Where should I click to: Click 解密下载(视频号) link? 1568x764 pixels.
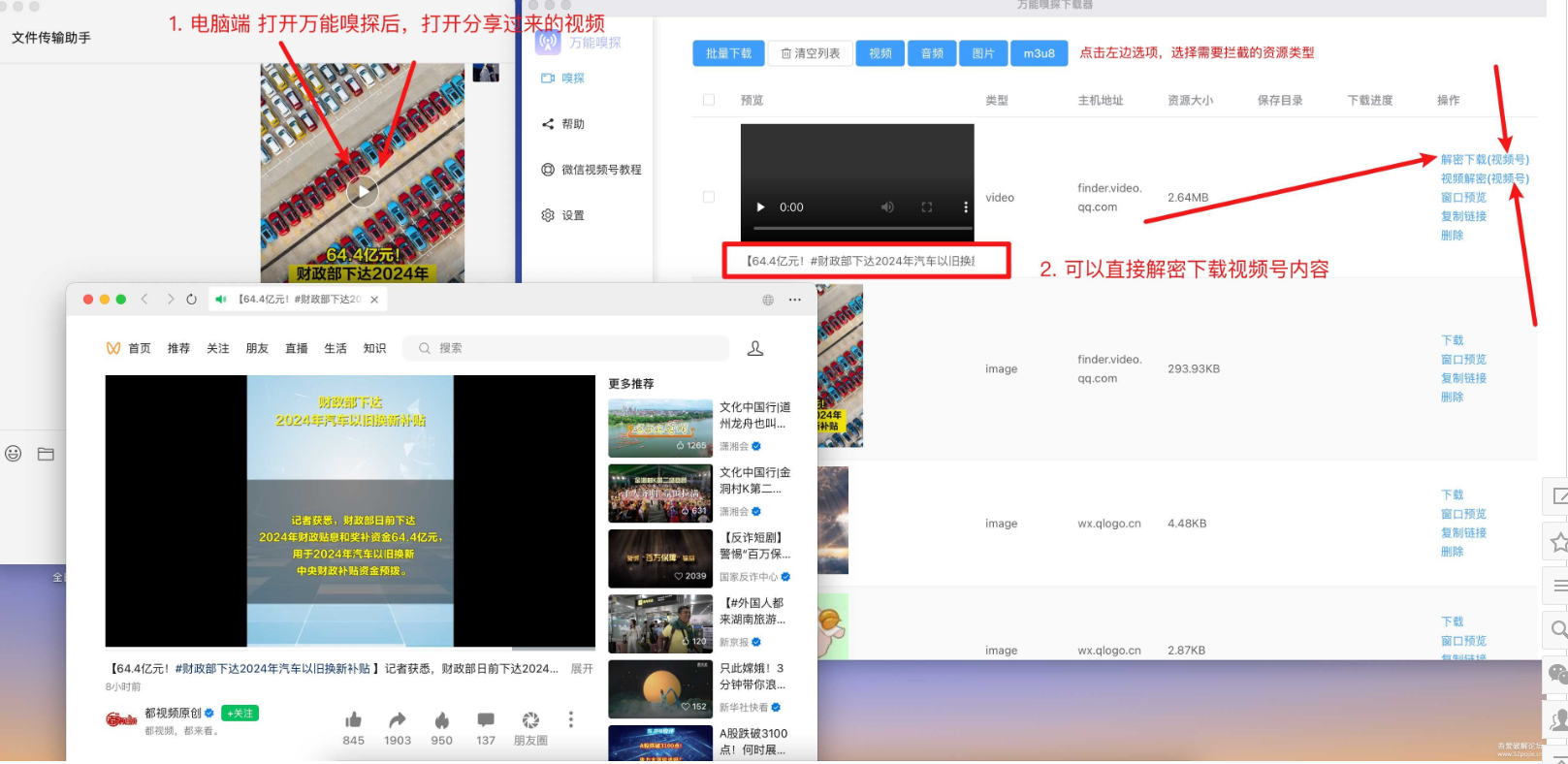pos(1485,160)
